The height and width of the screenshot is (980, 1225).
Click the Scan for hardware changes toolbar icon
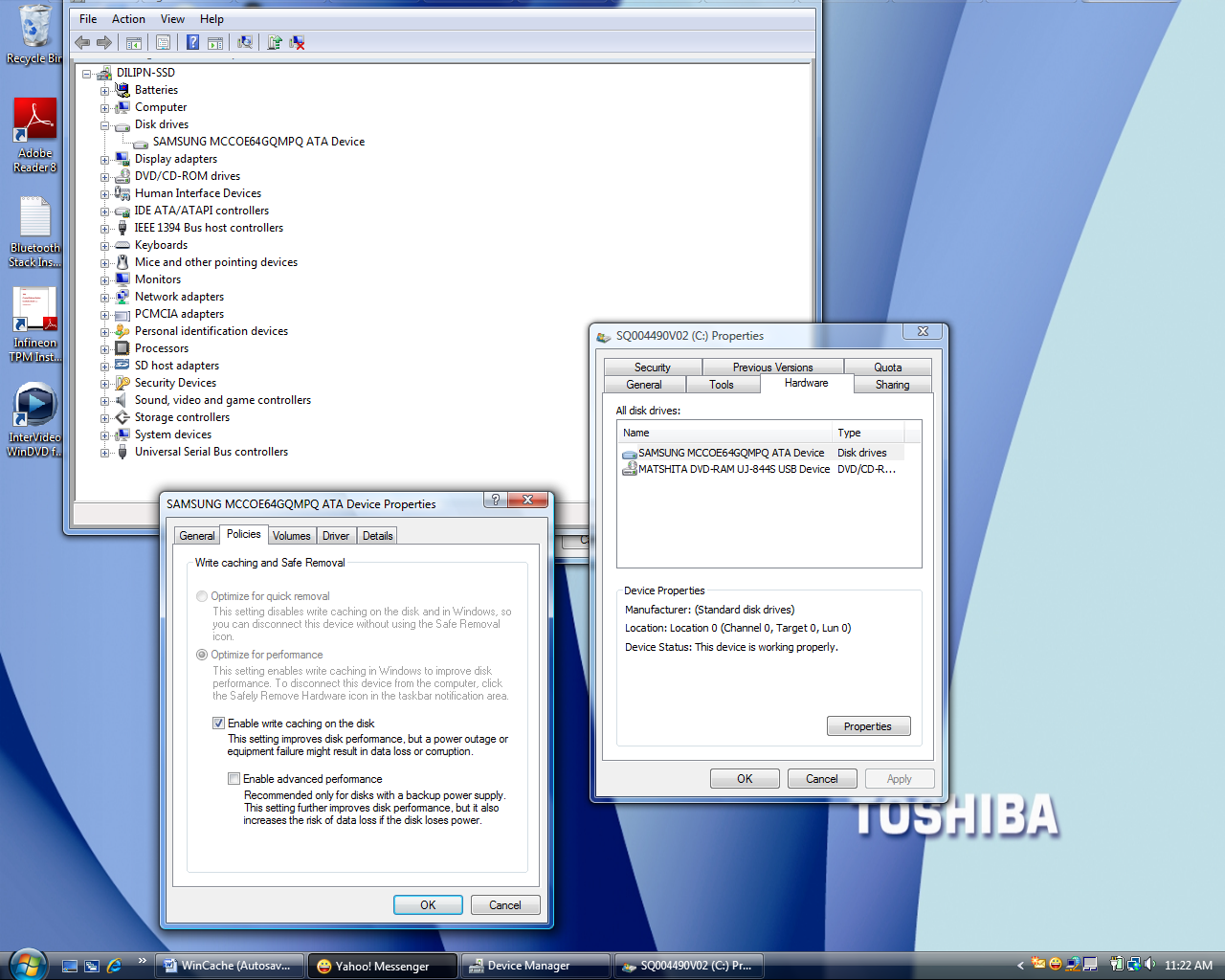245,43
